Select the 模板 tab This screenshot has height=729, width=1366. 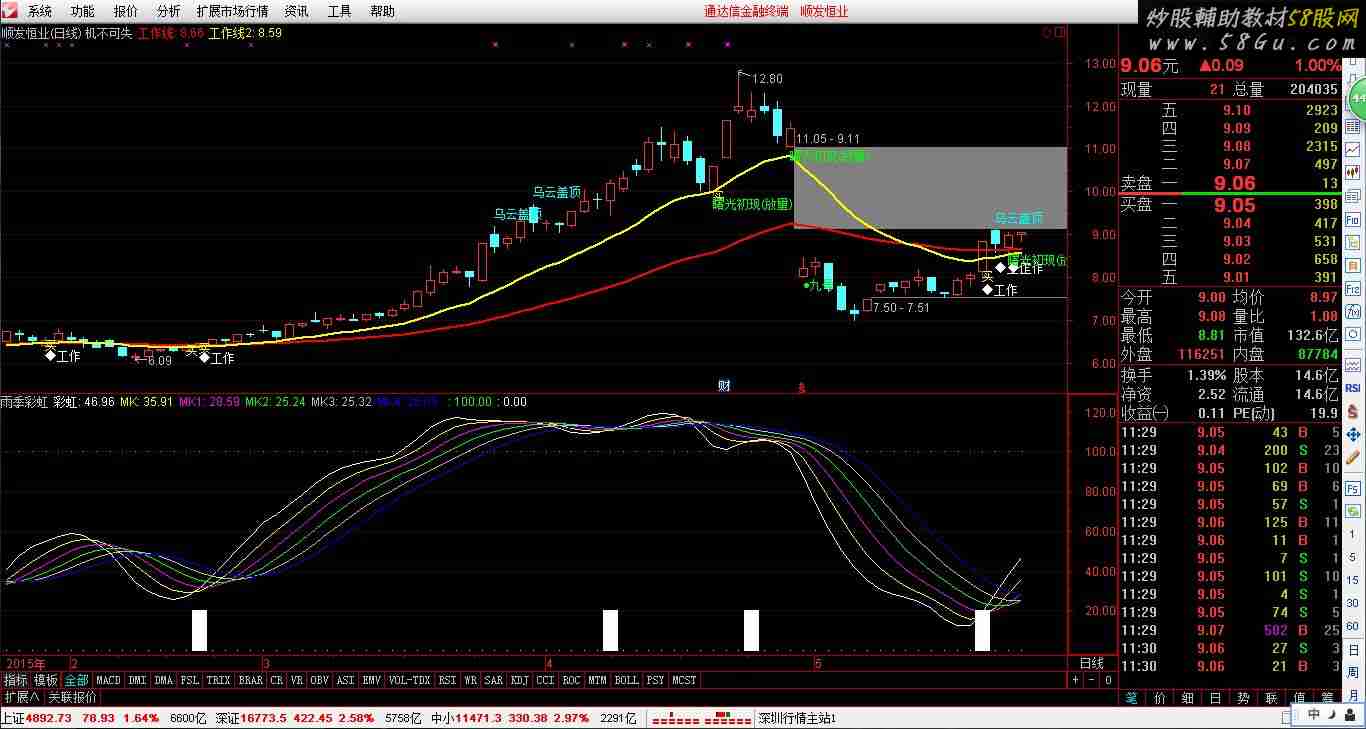(46, 680)
